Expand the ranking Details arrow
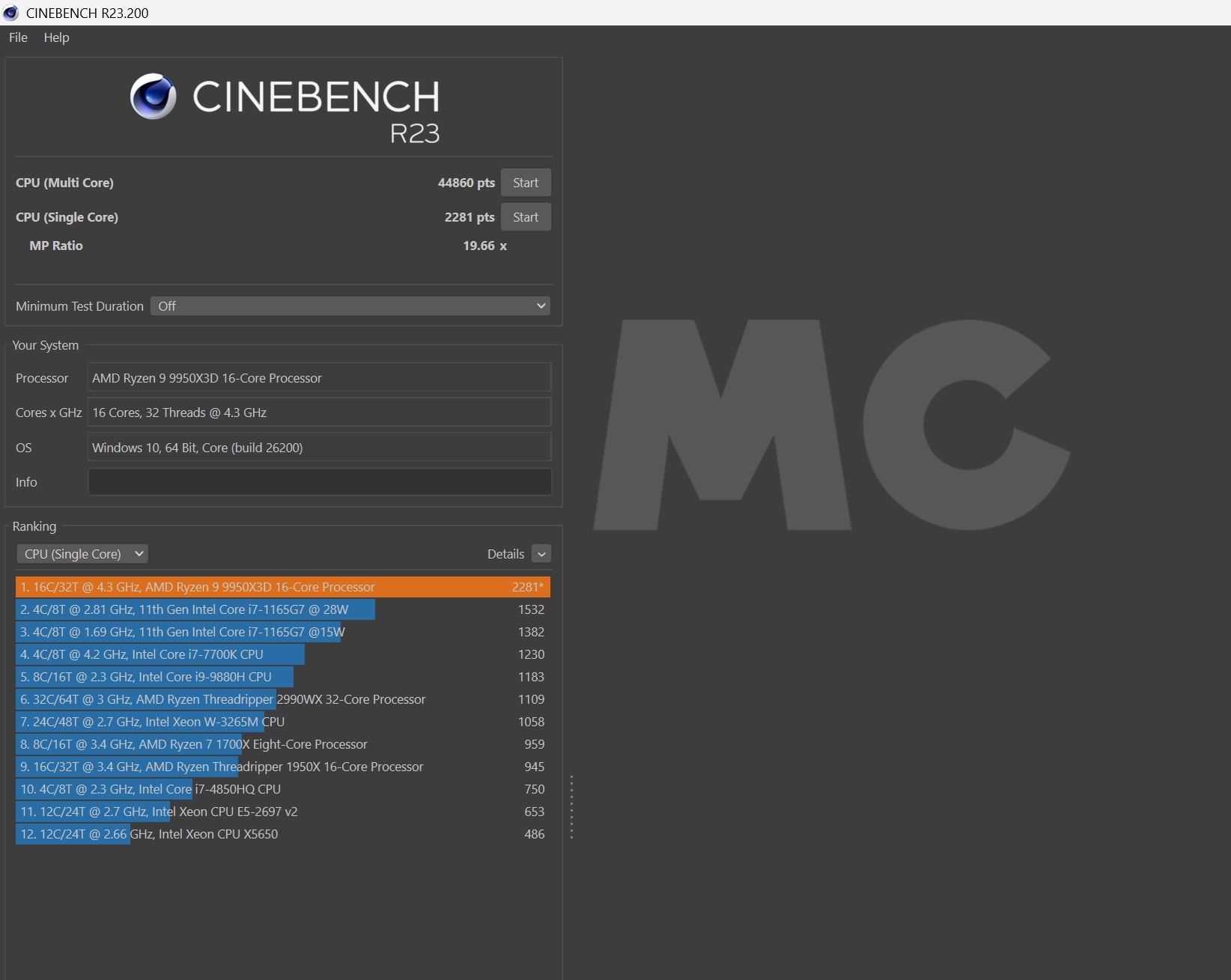 pos(541,554)
